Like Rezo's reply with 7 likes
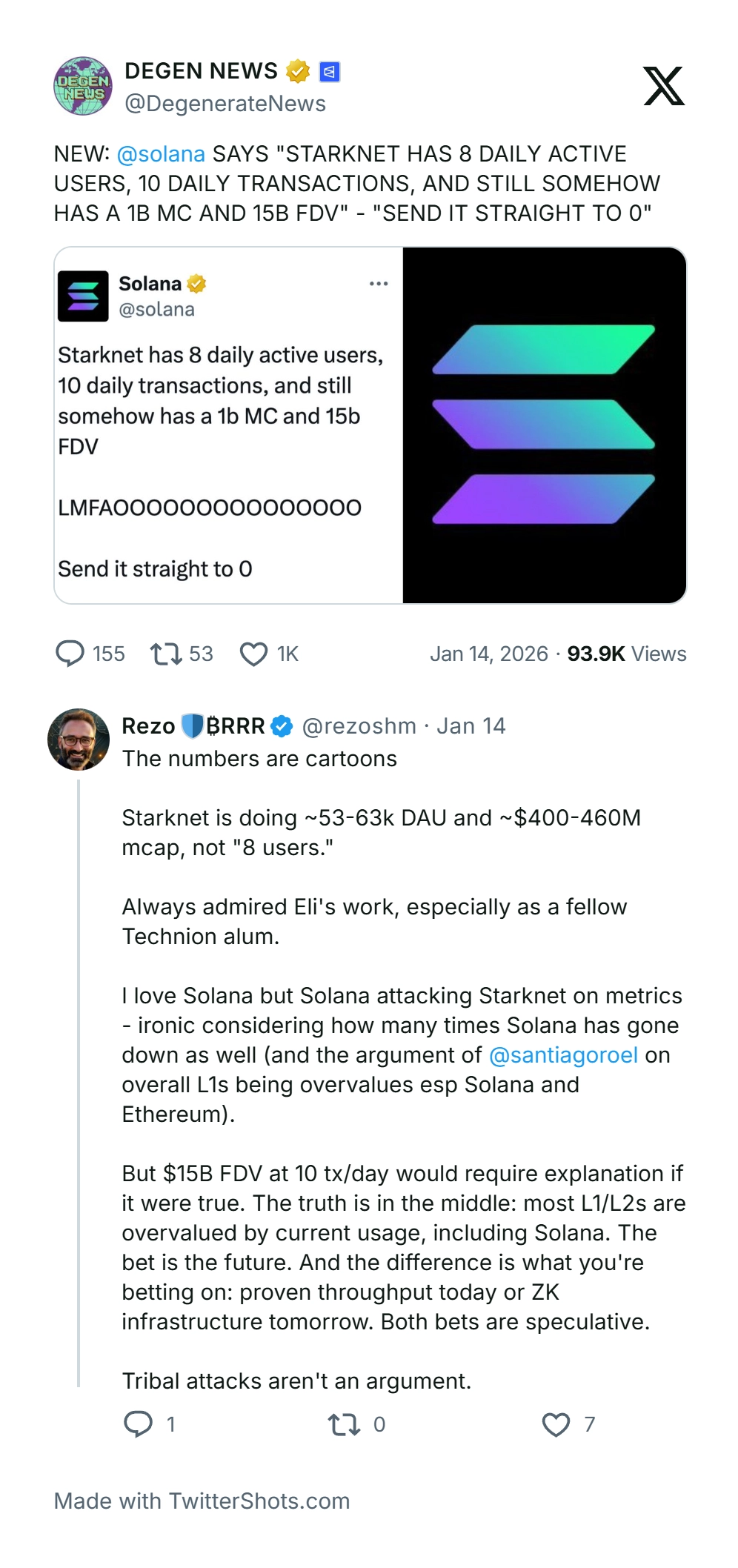The image size is (738, 1568). (556, 1424)
